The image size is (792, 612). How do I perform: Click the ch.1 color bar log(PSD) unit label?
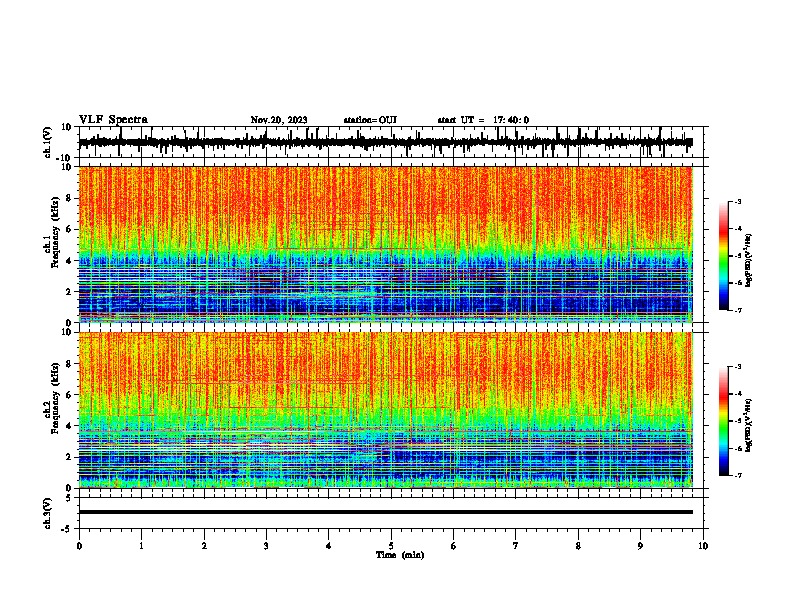(x=748, y=260)
